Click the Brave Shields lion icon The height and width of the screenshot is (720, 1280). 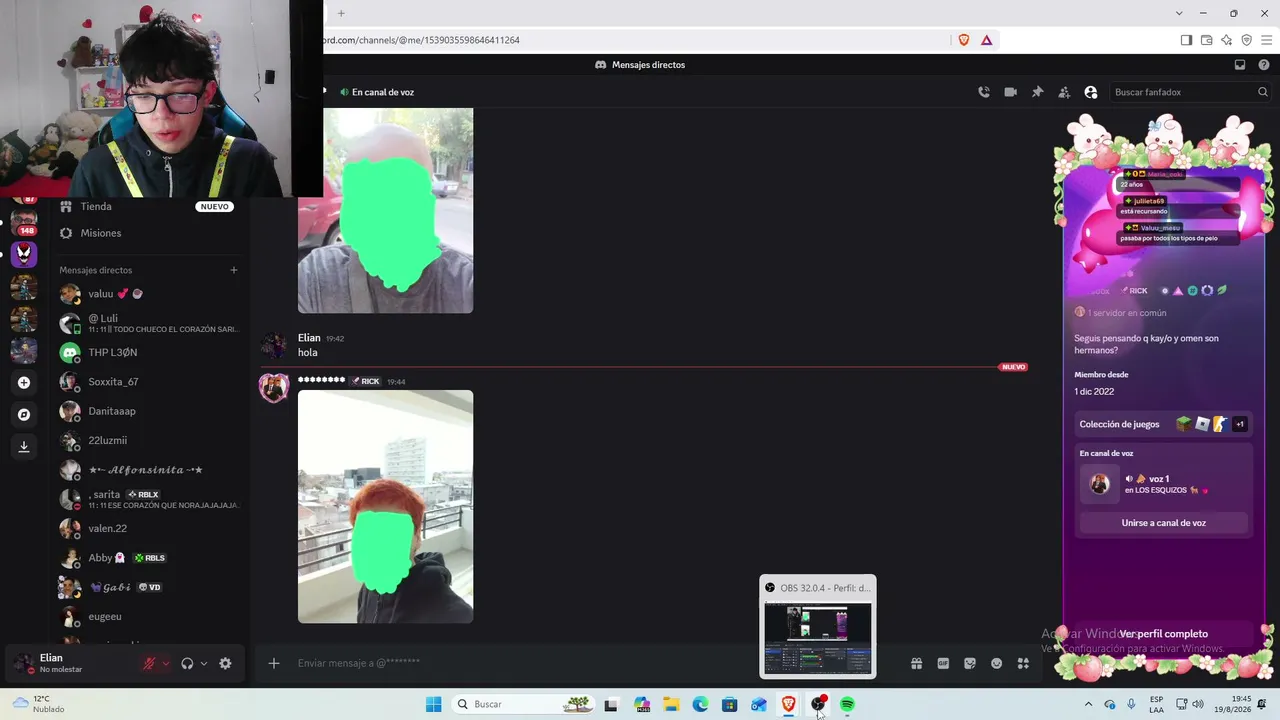(x=964, y=40)
